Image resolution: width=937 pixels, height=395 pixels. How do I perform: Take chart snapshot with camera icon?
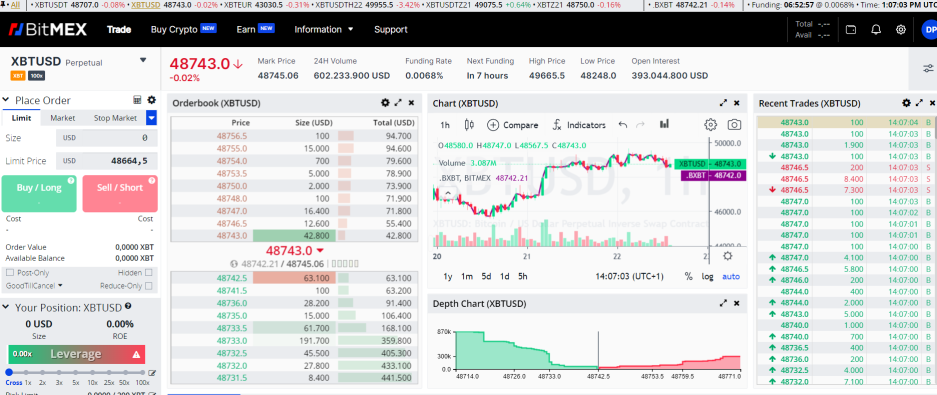coord(734,125)
